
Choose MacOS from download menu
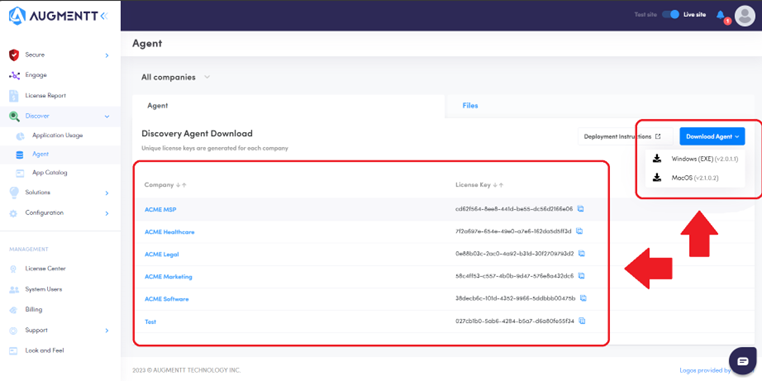(695, 178)
